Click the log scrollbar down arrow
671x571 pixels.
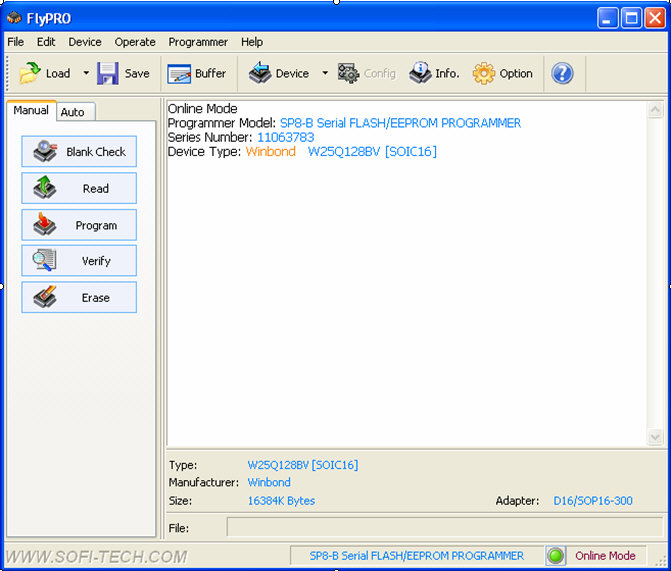coord(655,437)
